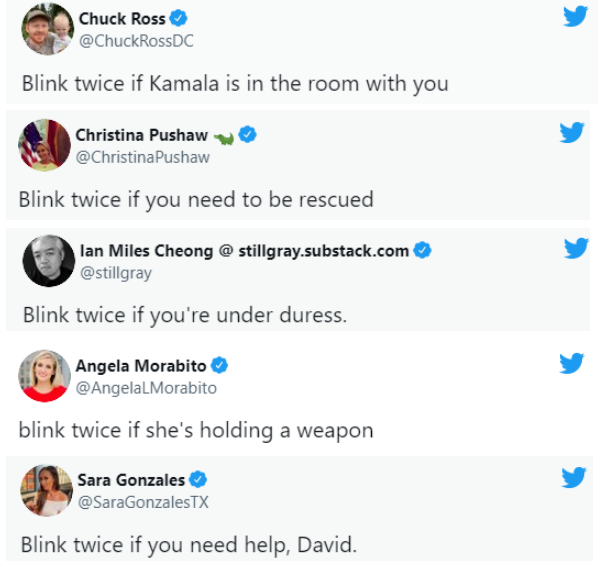Open Christina Pushaw's avatar photo
Viewport: 610px width, 565px height.
(44, 145)
